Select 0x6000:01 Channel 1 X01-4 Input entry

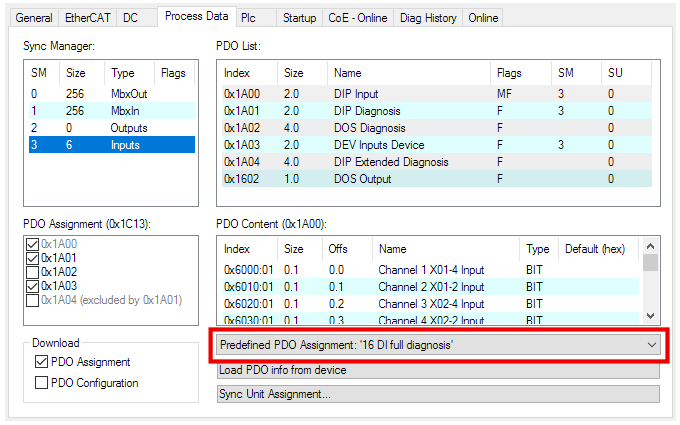pyautogui.click(x=431, y=270)
